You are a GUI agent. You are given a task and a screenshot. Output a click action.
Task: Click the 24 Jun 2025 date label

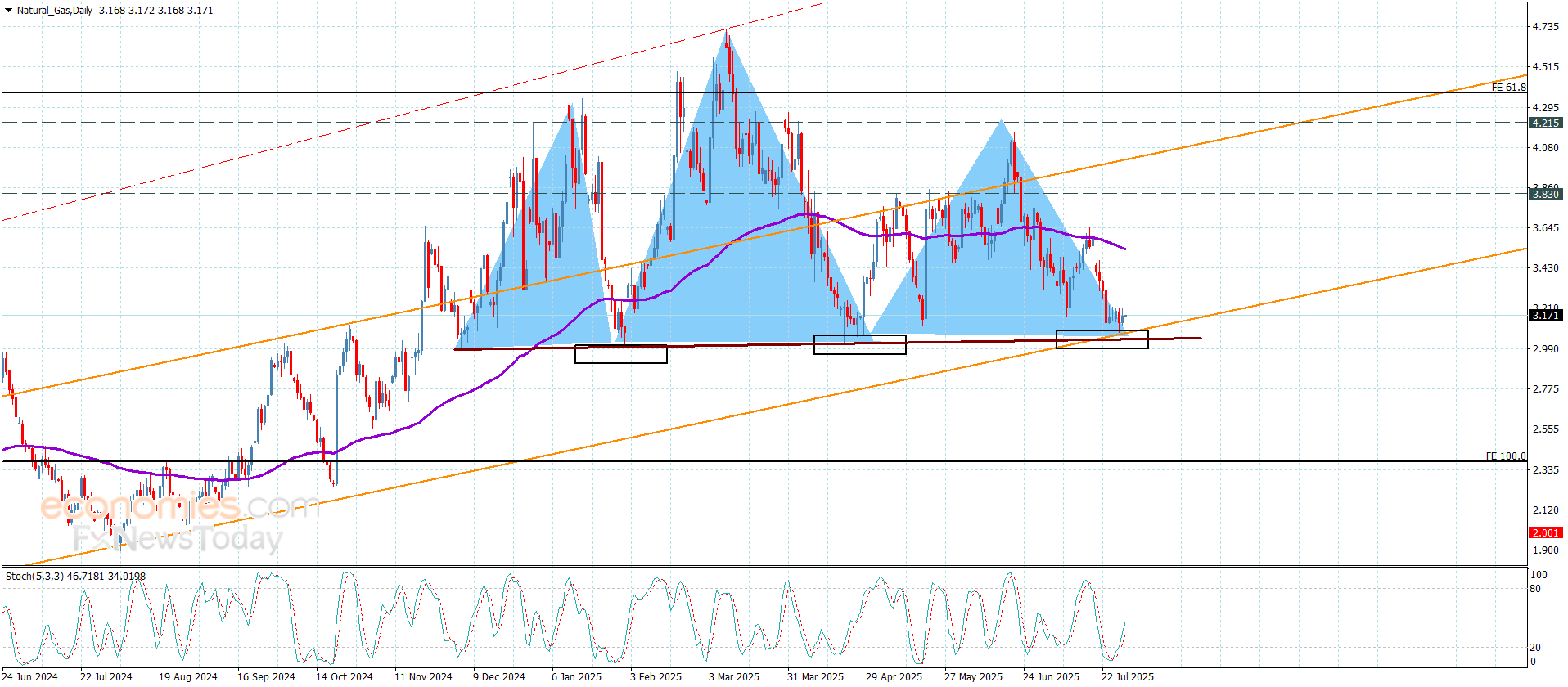[x=1051, y=676]
